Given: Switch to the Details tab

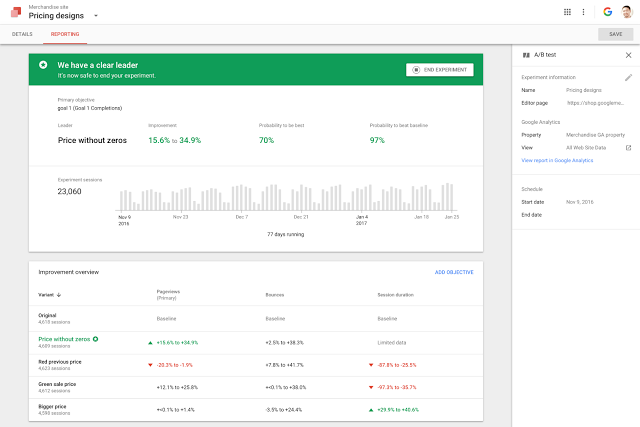Looking at the screenshot, I should coord(22,34).
